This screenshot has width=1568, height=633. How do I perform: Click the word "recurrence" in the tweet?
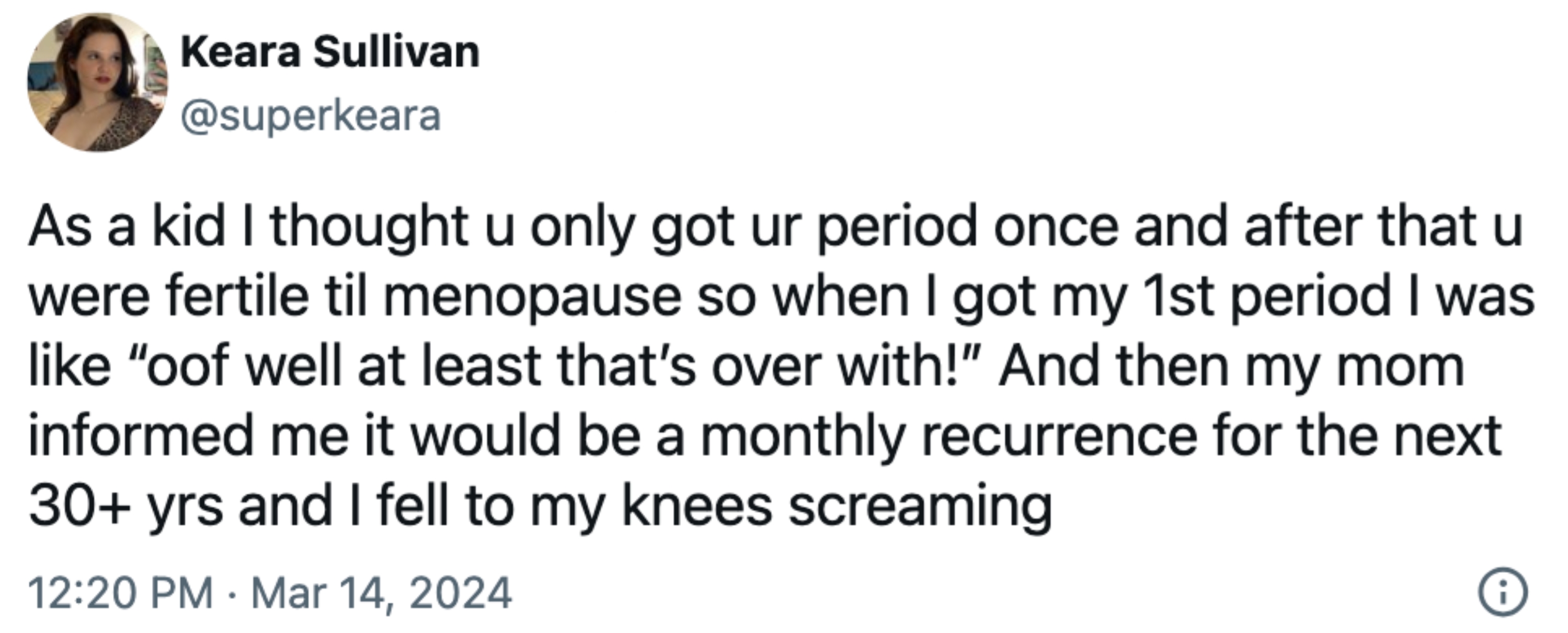pyautogui.click(x=1060, y=437)
